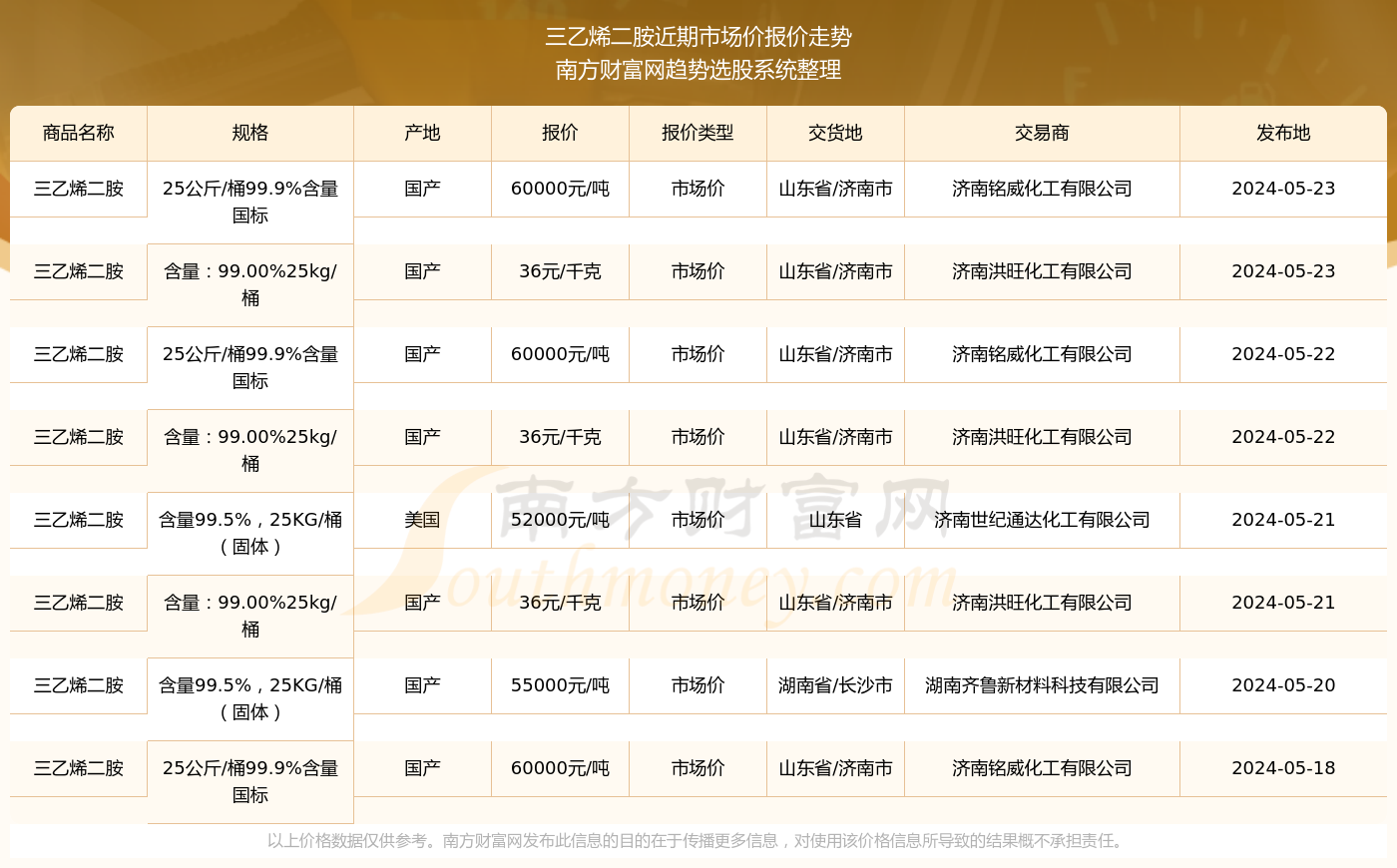Viewport: 1397px width, 868px height.
Task: Click 三乙烯二胺 name in the 湖南齐鲁 row
Action: click(79, 685)
